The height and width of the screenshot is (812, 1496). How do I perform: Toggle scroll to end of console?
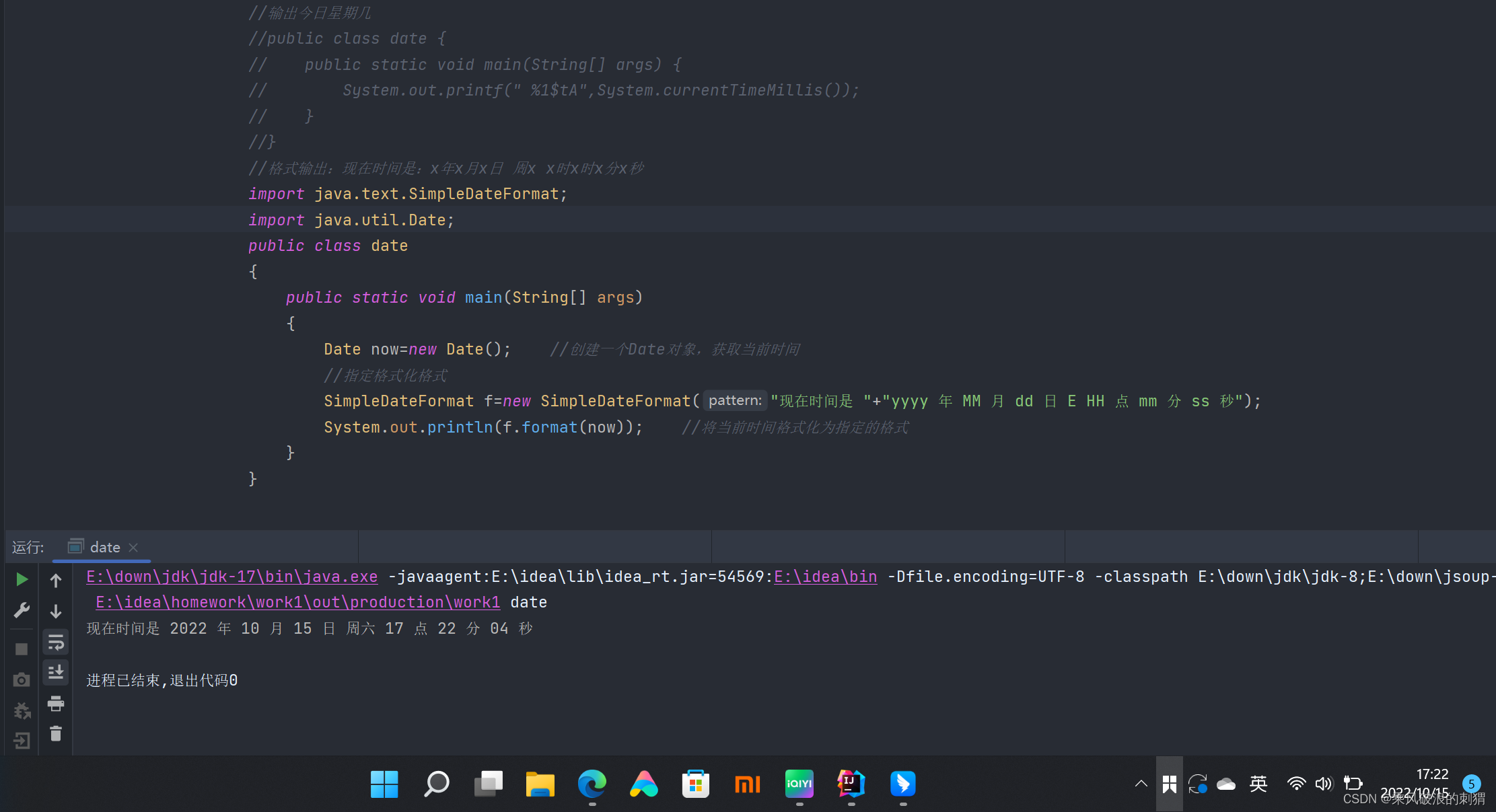pos(56,672)
